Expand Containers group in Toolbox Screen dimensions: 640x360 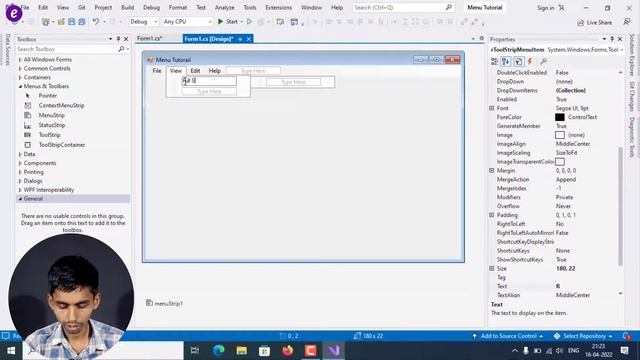(20, 78)
